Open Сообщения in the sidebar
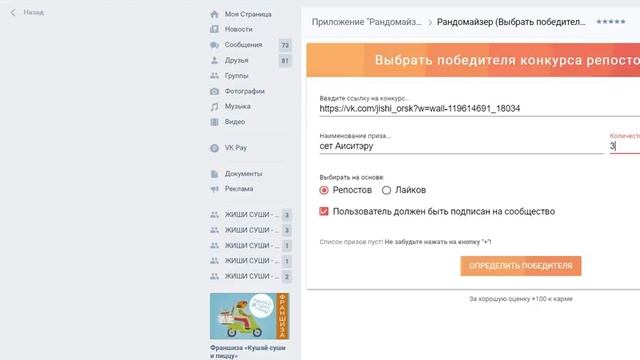The image size is (640, 360). 243,45
